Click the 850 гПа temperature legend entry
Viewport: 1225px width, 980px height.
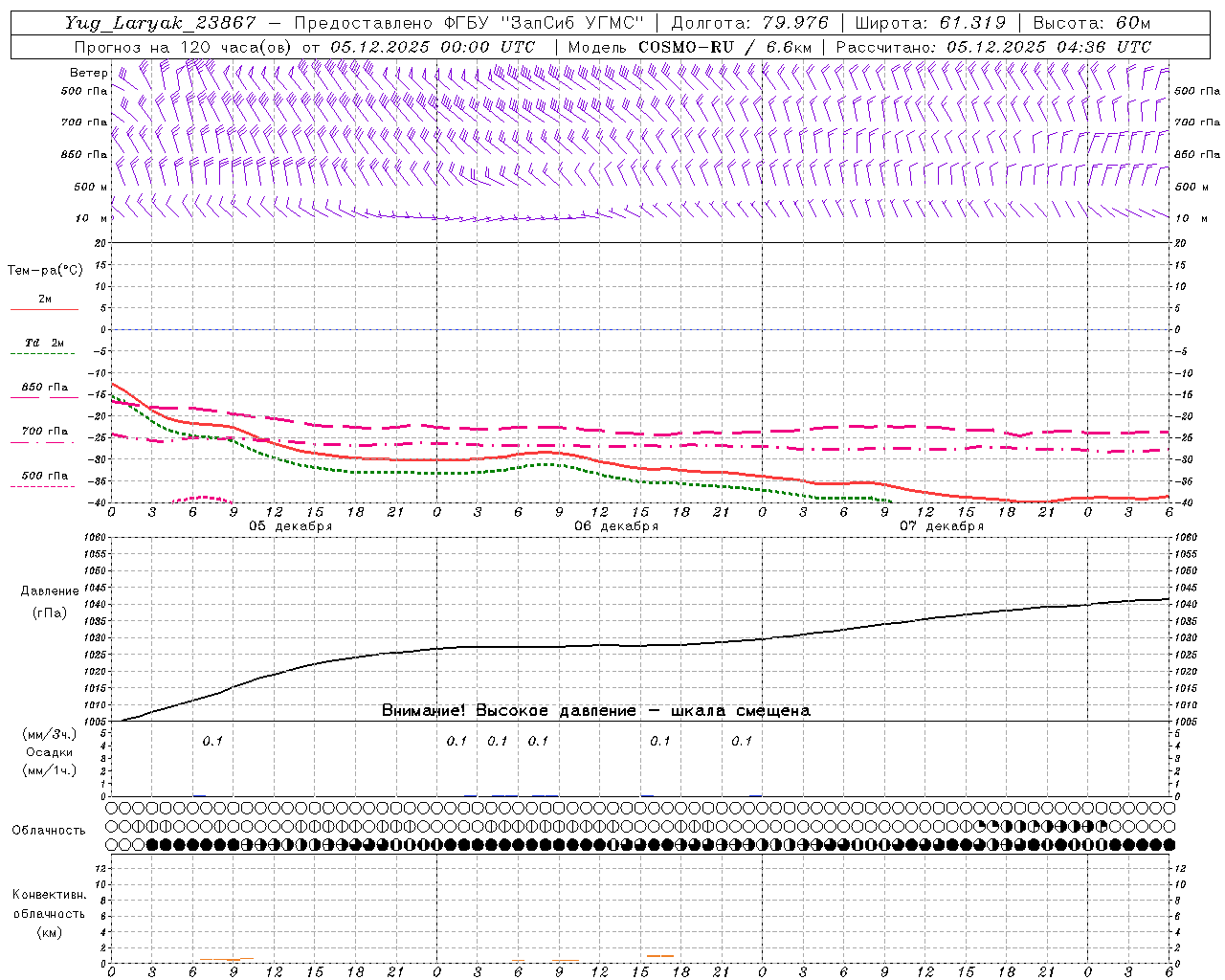click(x=44, y=388)
